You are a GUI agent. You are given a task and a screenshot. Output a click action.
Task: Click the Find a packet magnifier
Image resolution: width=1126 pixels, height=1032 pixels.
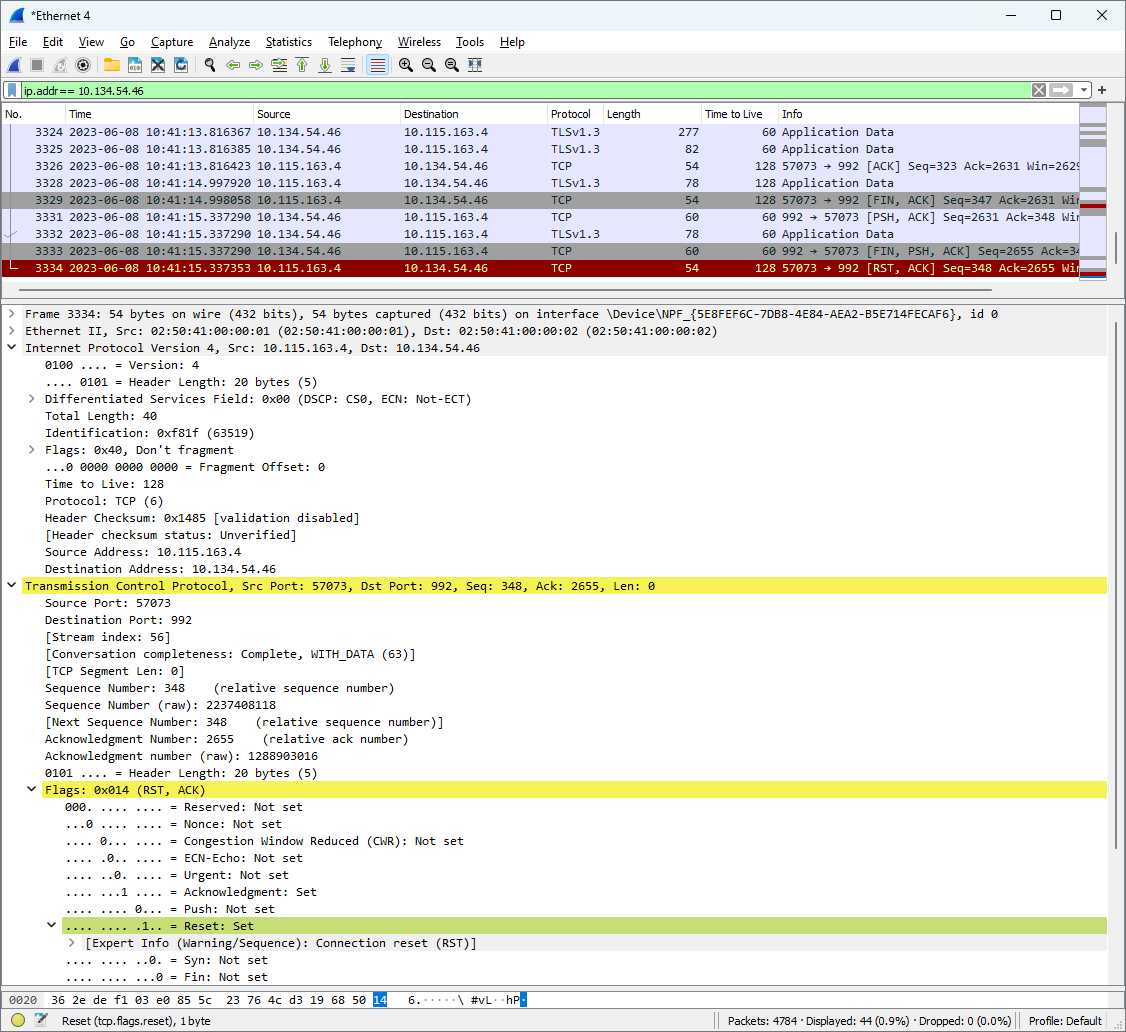pyautogui.click(x=210, y=65)
